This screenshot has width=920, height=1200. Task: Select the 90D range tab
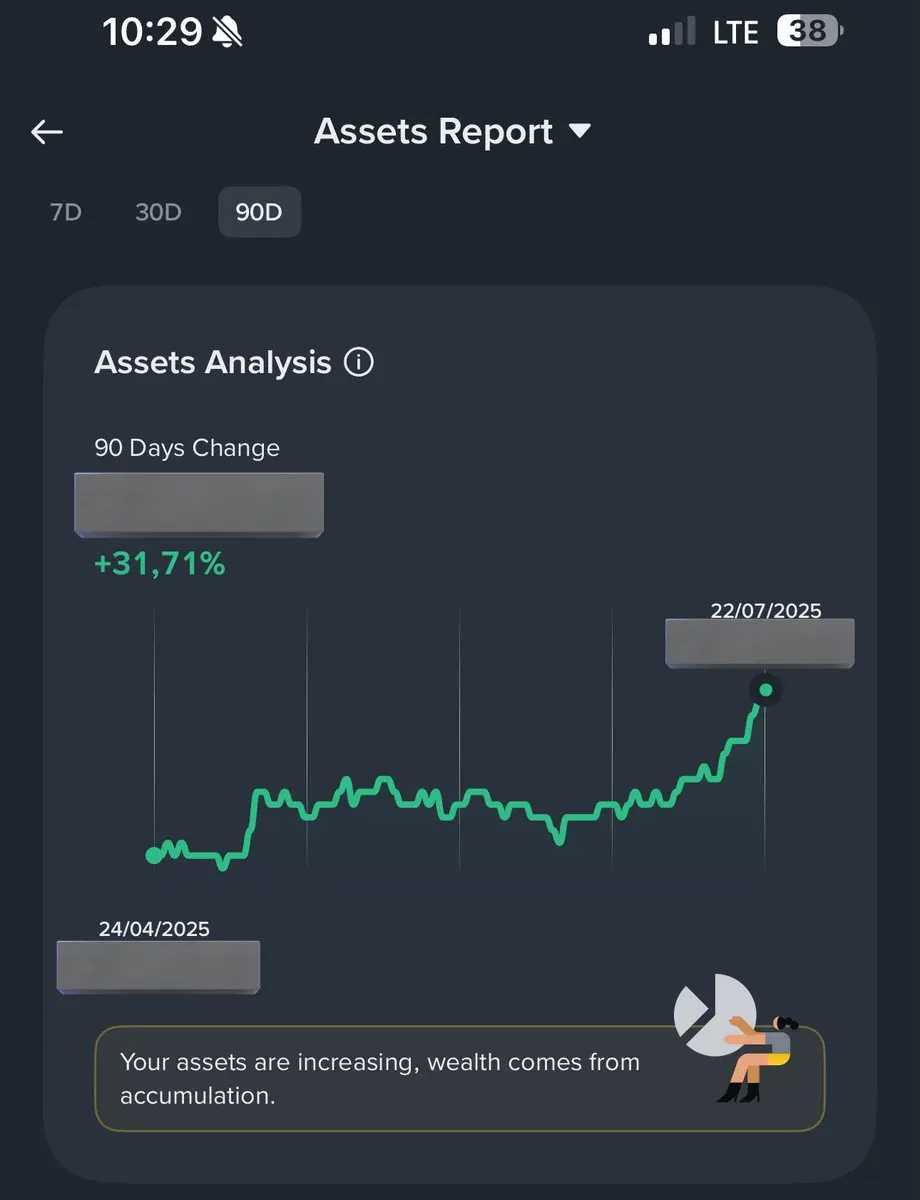click(x=259, y=212)
